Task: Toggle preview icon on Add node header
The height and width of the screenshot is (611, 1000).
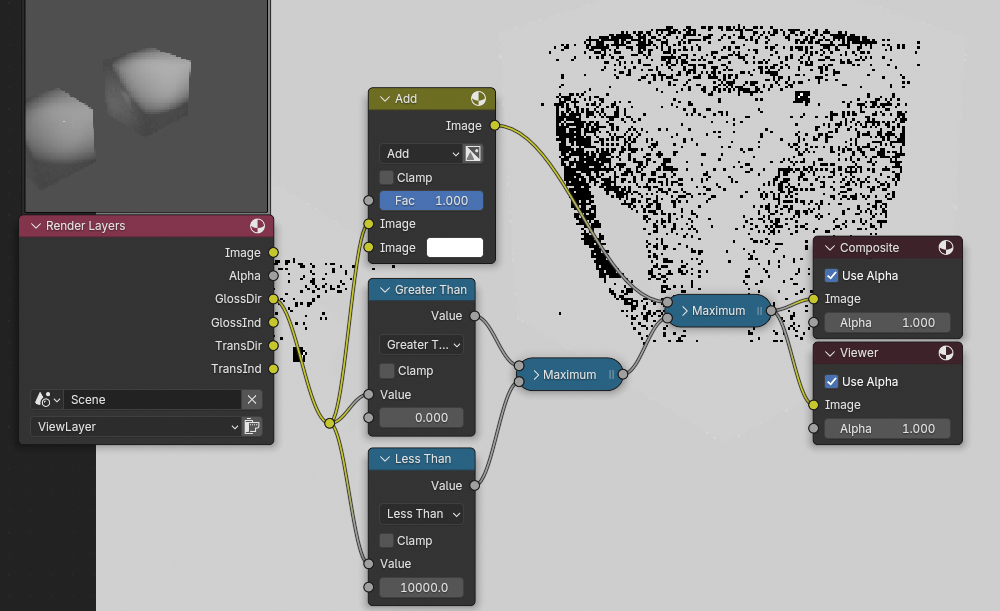Action: pyautogui.click(x=478, y=98)
